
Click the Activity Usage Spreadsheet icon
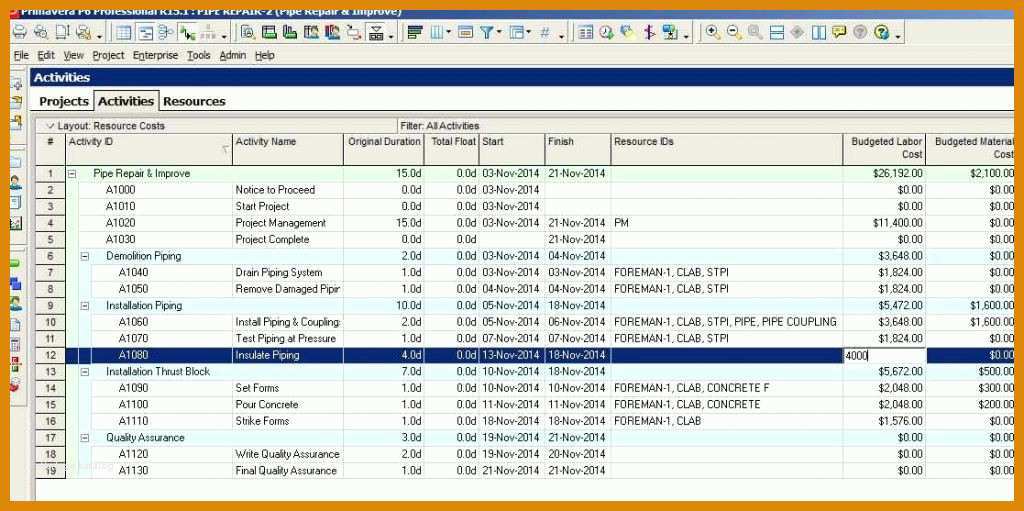269,32
